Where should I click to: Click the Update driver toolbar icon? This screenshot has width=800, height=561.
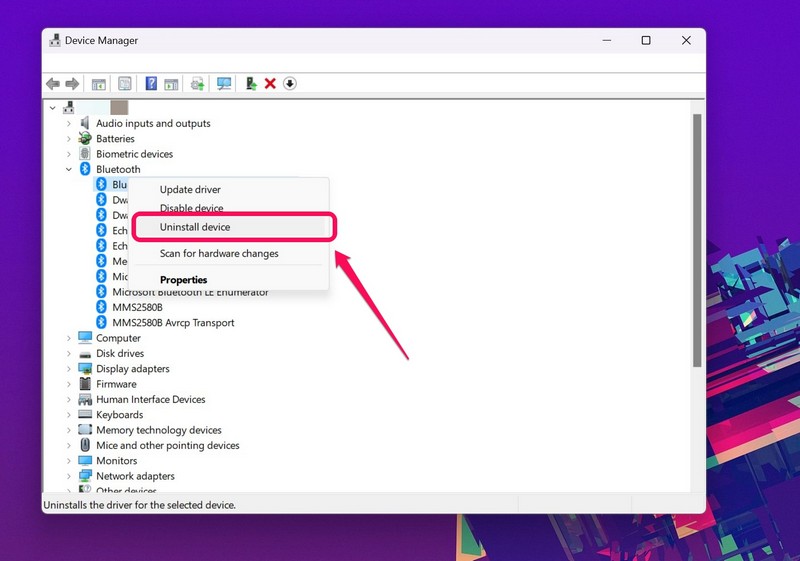click(197, 84)
